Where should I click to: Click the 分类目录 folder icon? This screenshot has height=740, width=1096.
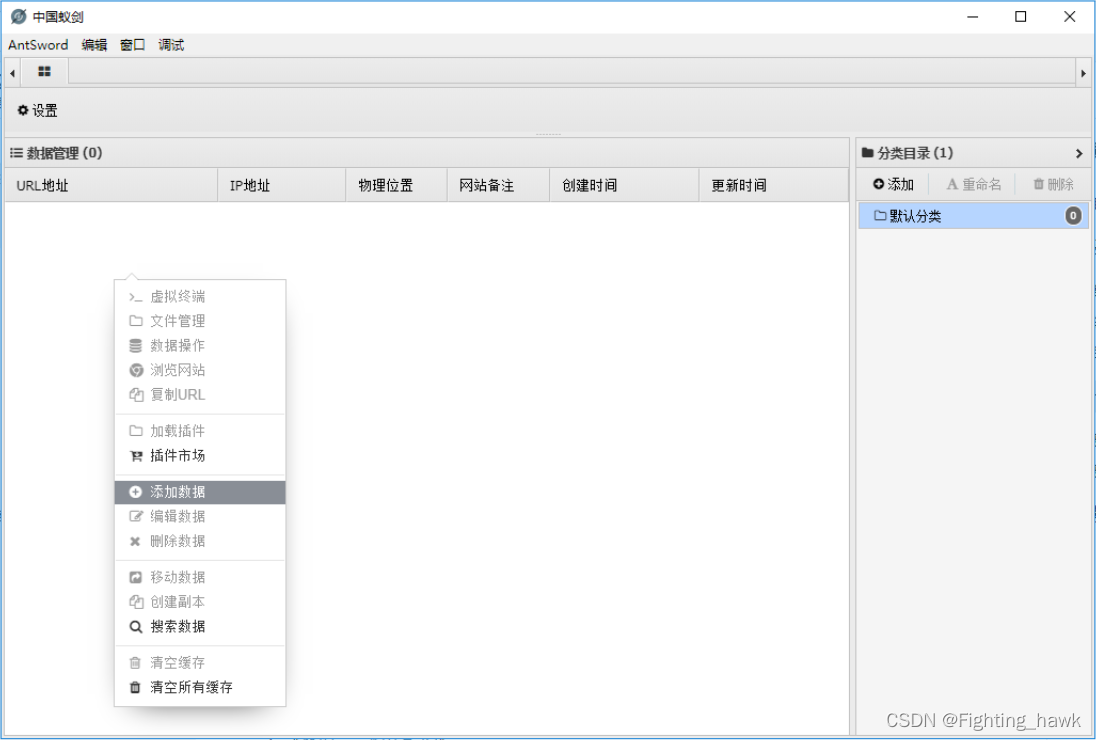(x=867, y=152)
